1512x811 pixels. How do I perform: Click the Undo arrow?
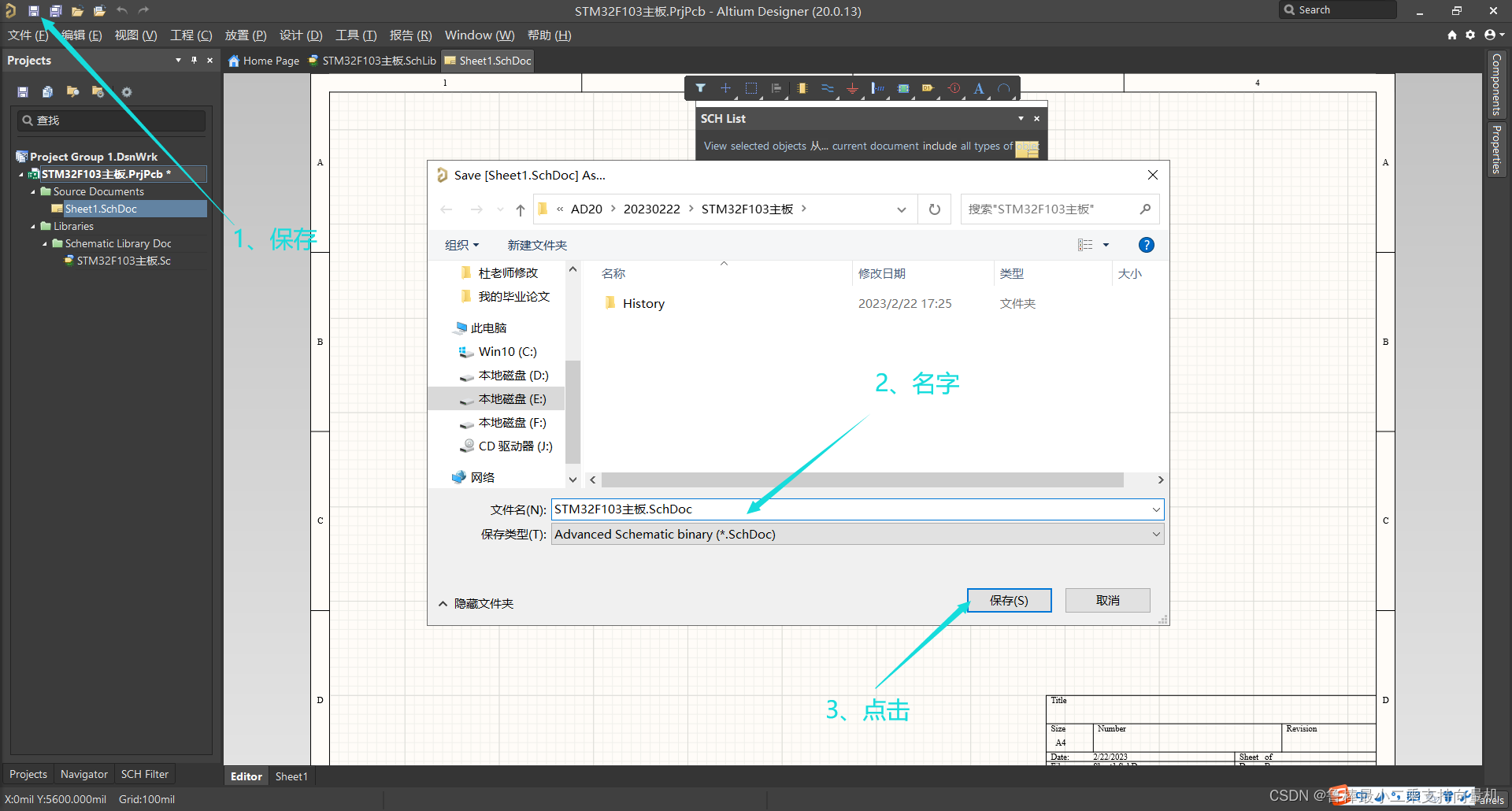tap(121, 11)
